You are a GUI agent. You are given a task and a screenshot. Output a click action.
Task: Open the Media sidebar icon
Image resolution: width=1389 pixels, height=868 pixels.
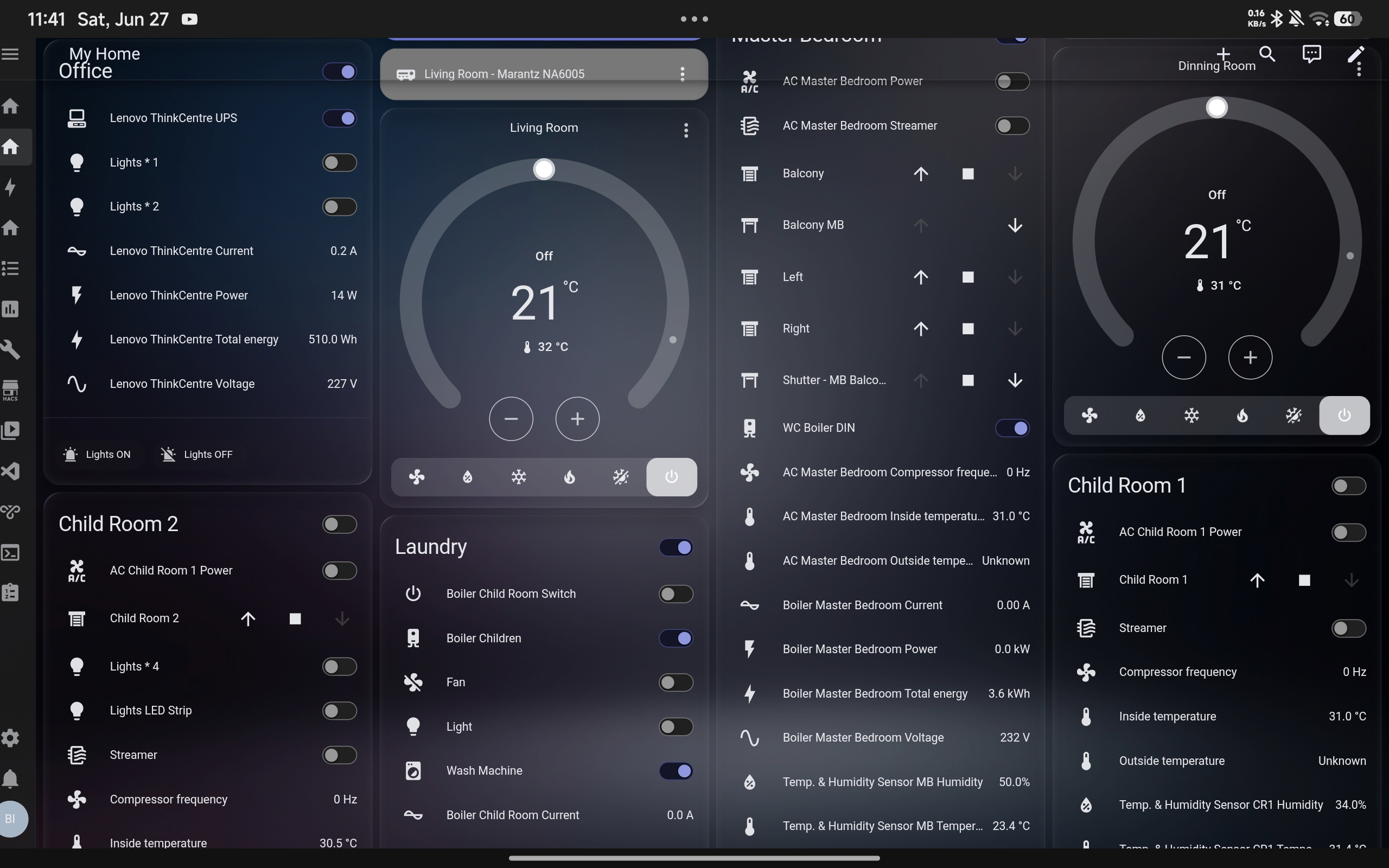(10, 431)
